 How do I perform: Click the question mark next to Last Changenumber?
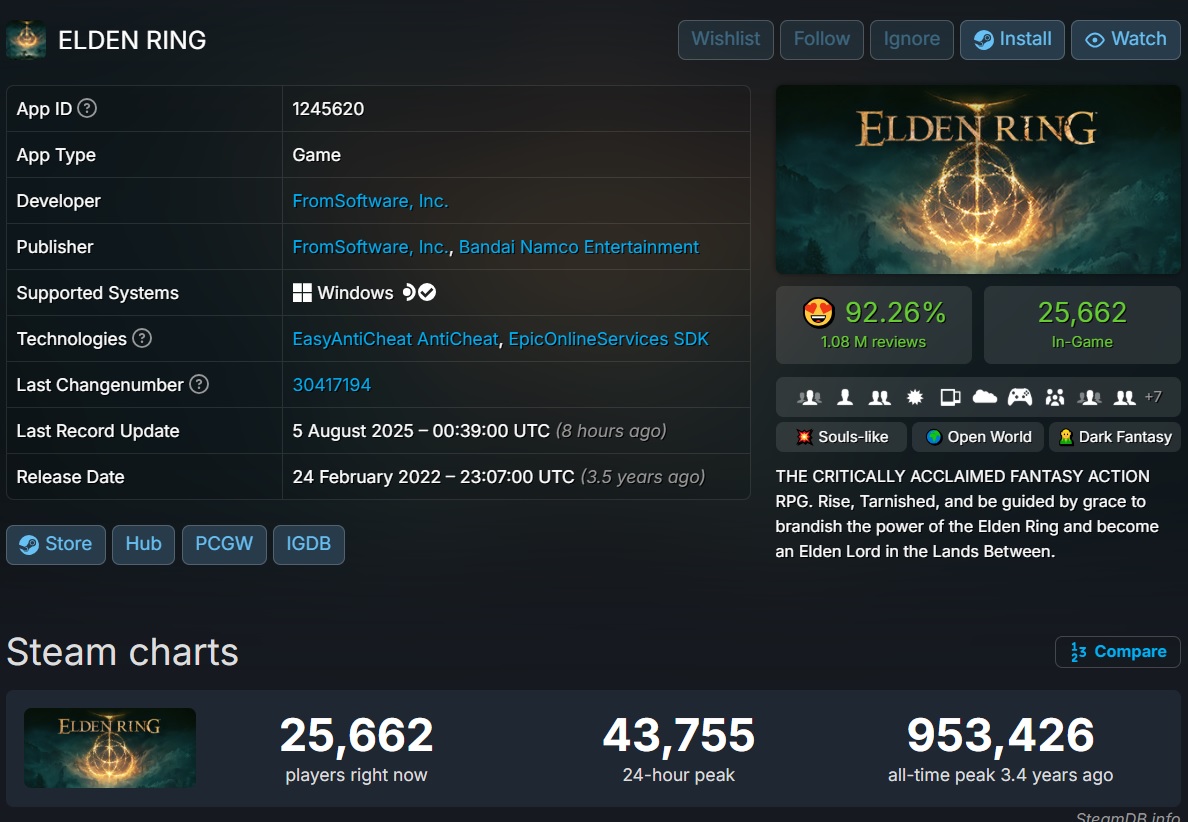(x=199, y=384)
